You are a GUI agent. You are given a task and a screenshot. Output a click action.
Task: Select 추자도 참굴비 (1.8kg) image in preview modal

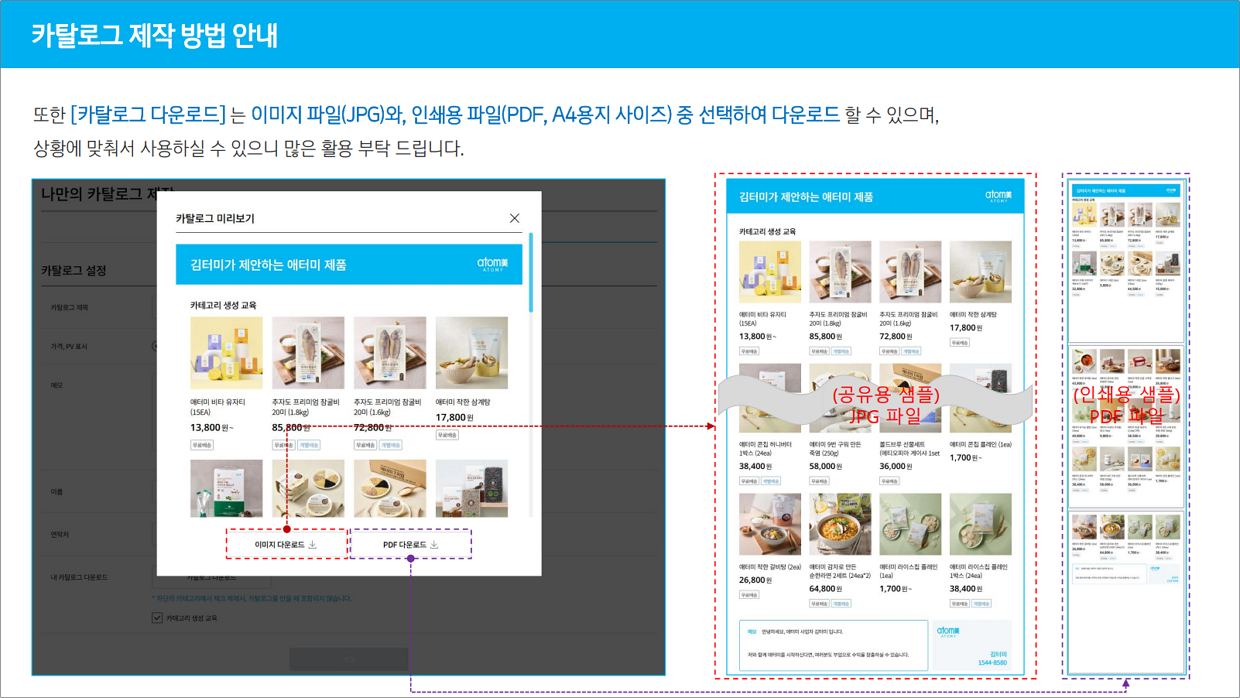pyautogui.click(x=308, y=354)
